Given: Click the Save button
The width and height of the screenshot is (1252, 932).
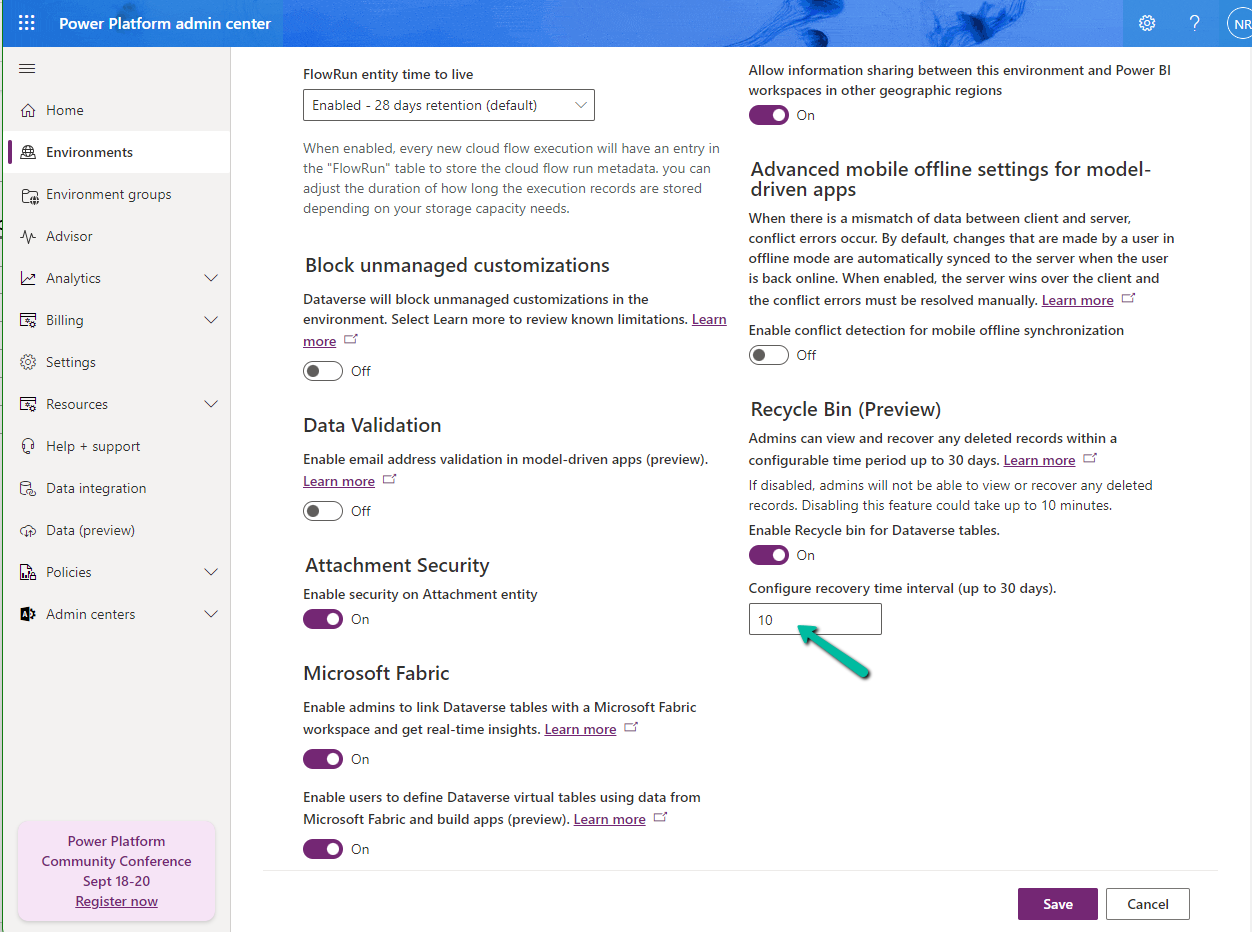Looking at the screenshot, I should [1057, 904].
